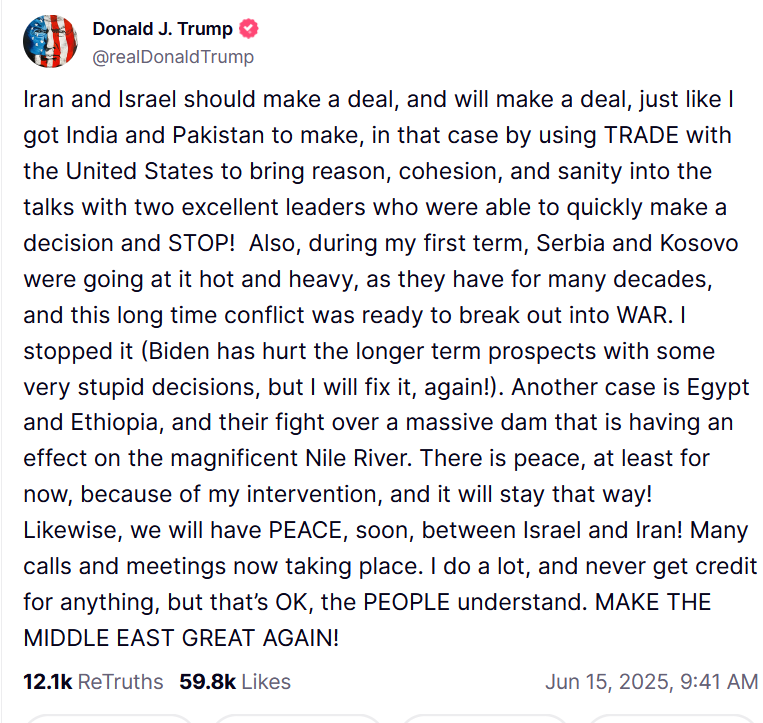763x723 pixels.
Task: Open the Donald J. Trump display name
Action: point(163,29)
